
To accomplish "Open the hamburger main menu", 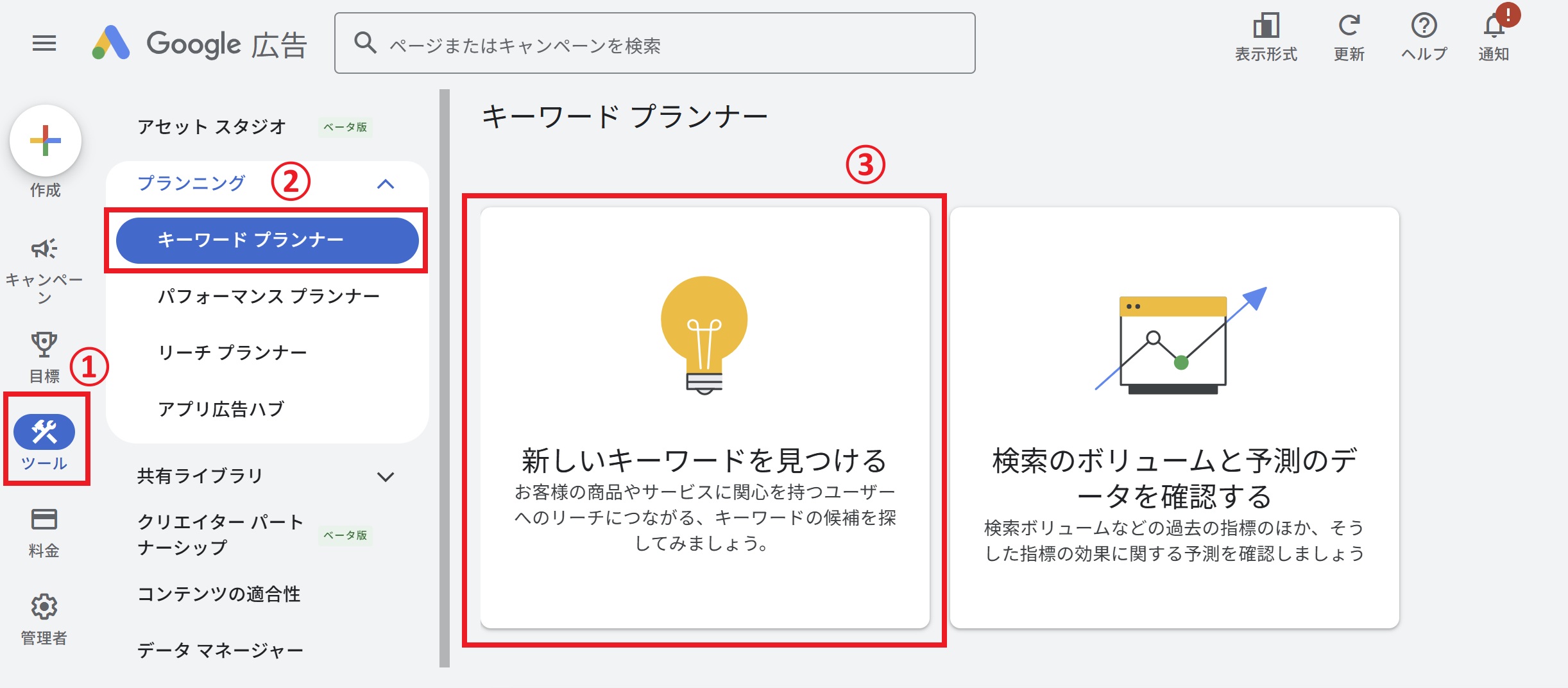I will tap(44, 44).
